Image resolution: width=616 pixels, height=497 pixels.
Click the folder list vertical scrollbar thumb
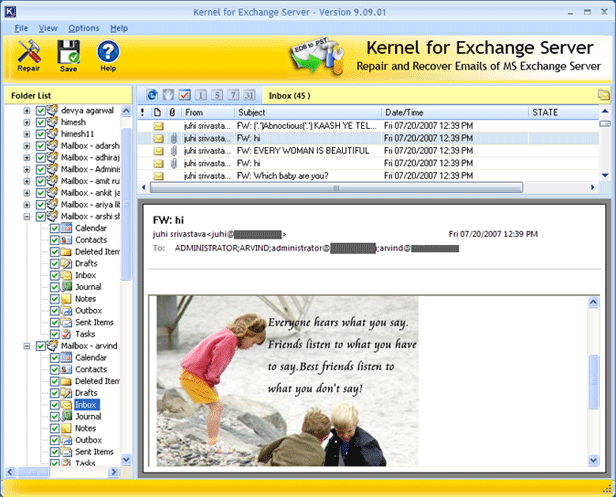[x=126, y=204]
